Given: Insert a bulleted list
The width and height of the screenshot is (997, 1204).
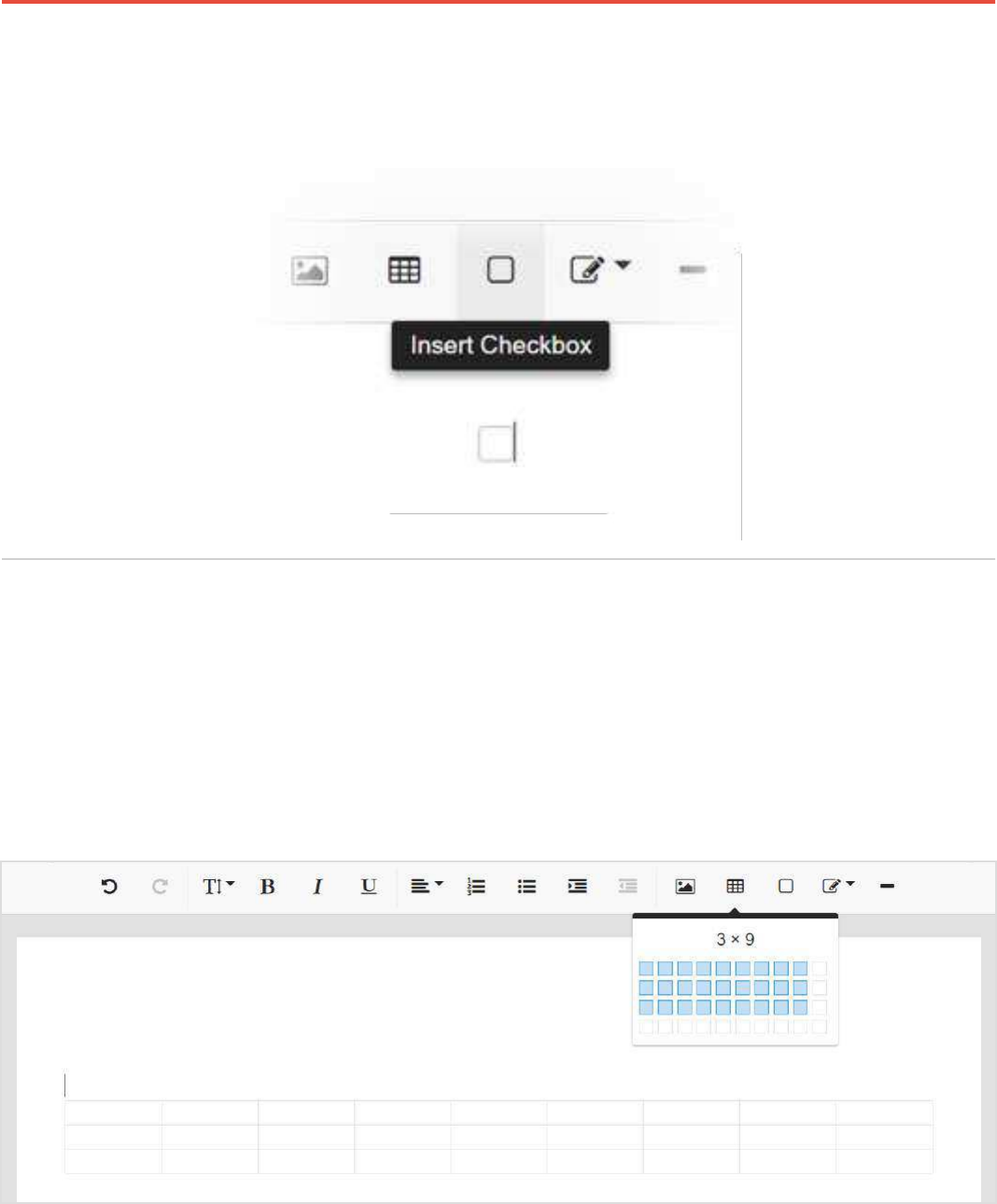Looking at the screenshot, I should 527,887.
